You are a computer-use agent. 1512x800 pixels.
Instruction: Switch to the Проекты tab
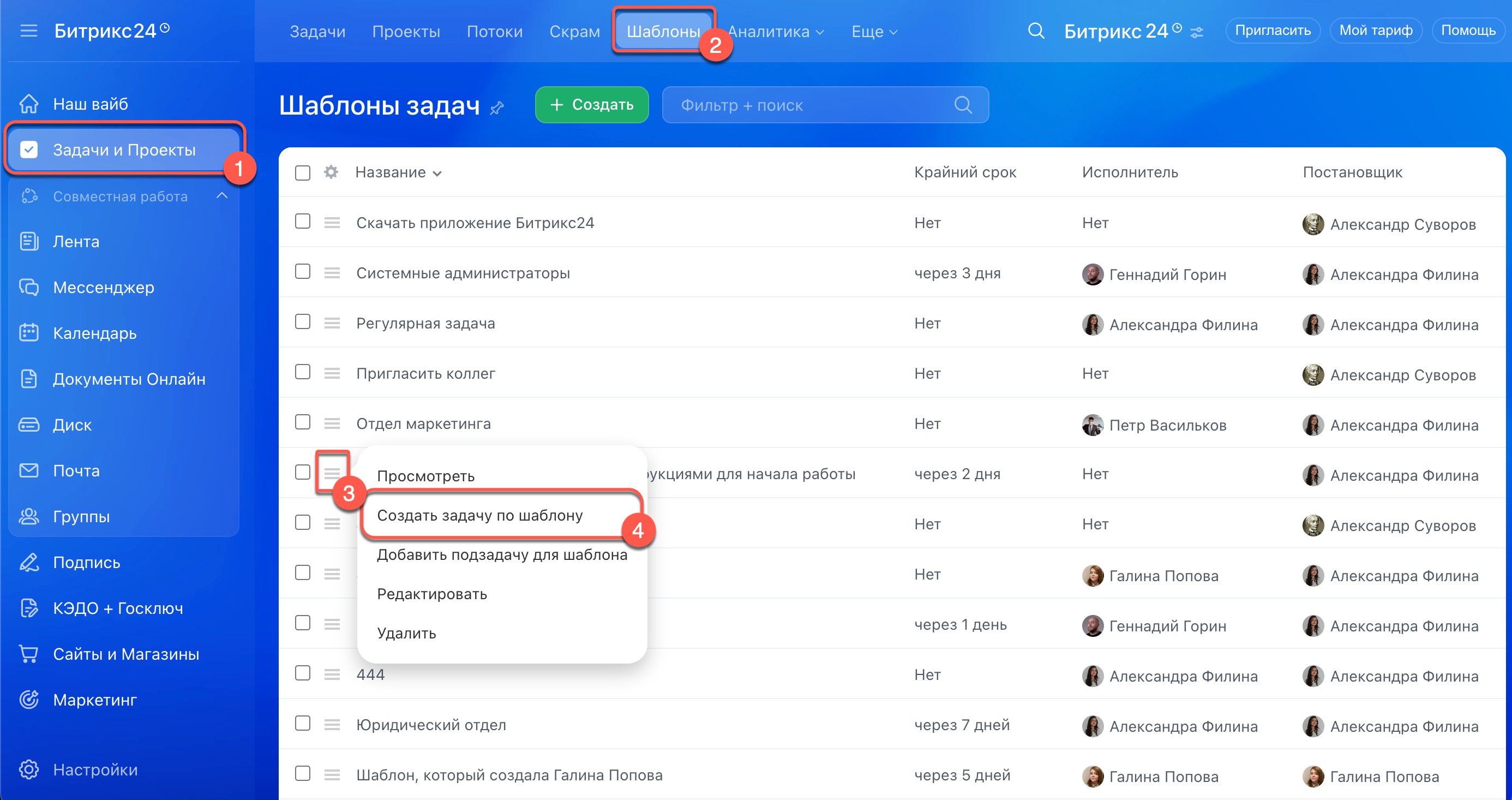pos(406,32)
